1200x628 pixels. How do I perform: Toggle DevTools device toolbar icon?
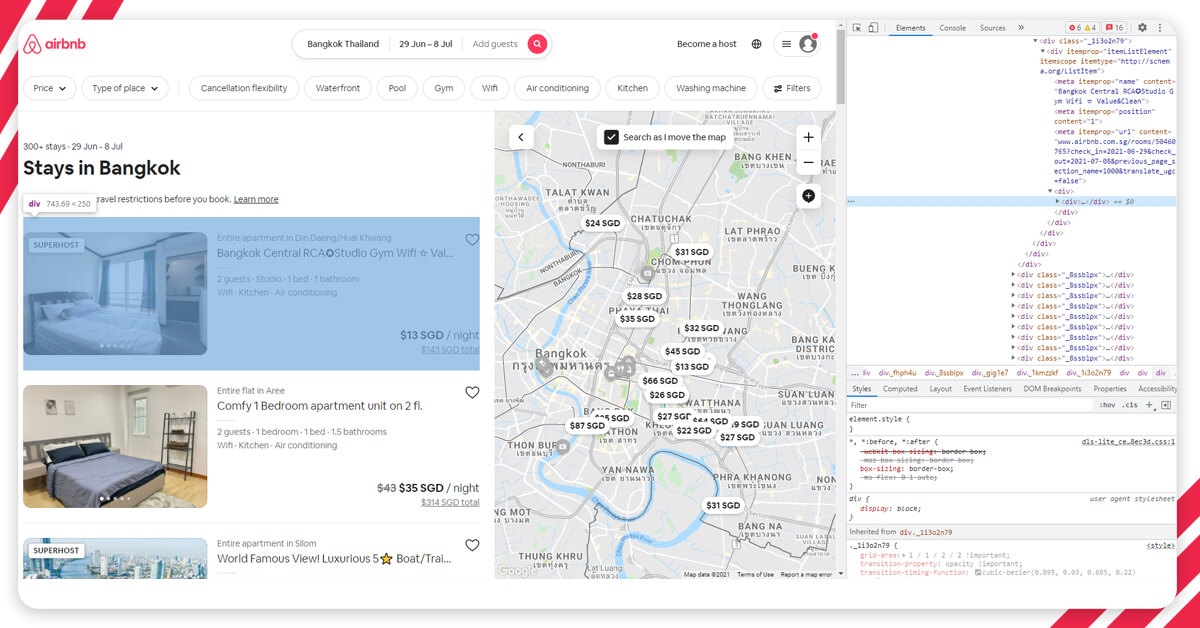(x=873, y=28)
